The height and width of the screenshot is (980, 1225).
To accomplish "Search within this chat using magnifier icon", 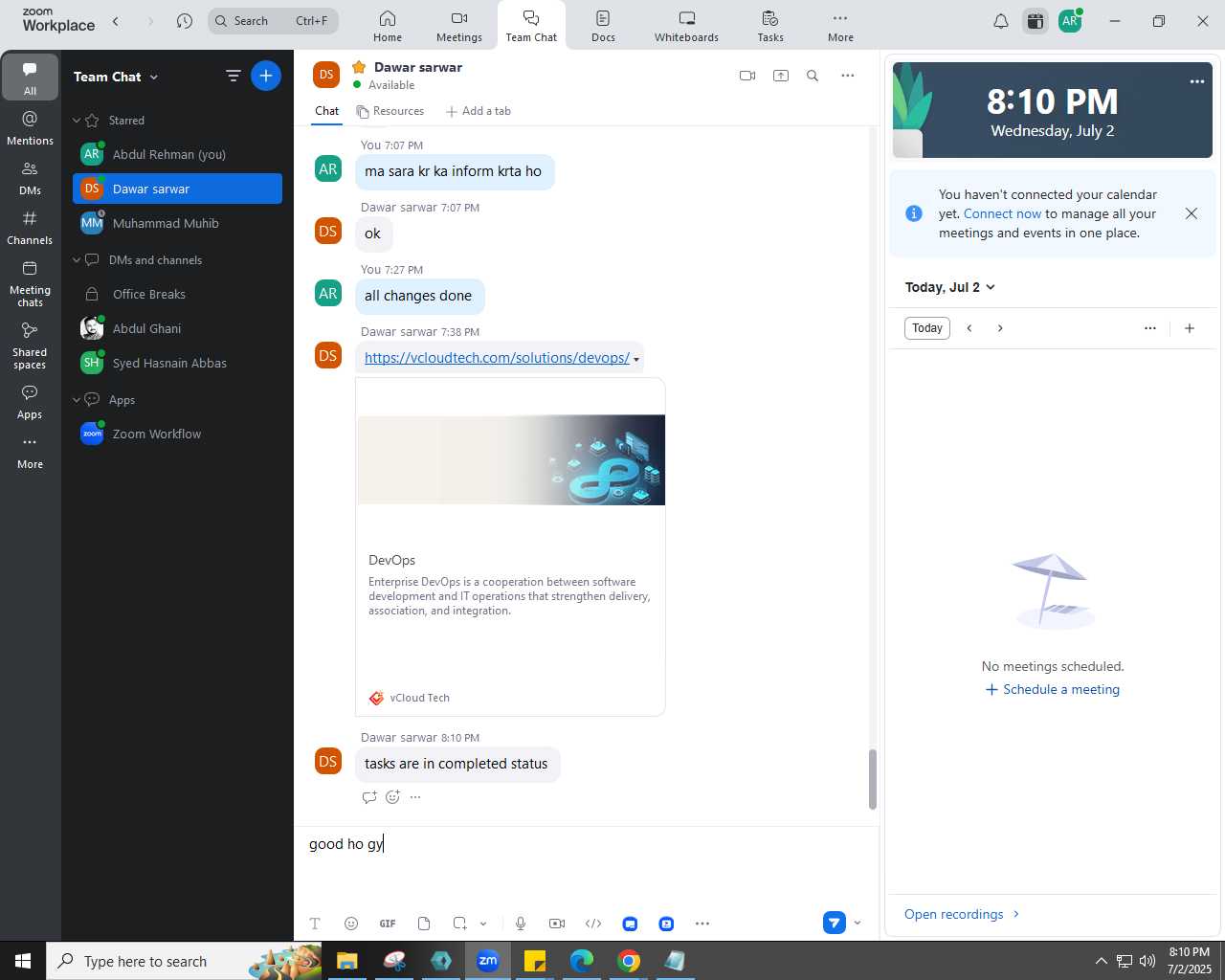I will (x=813, y=76).
